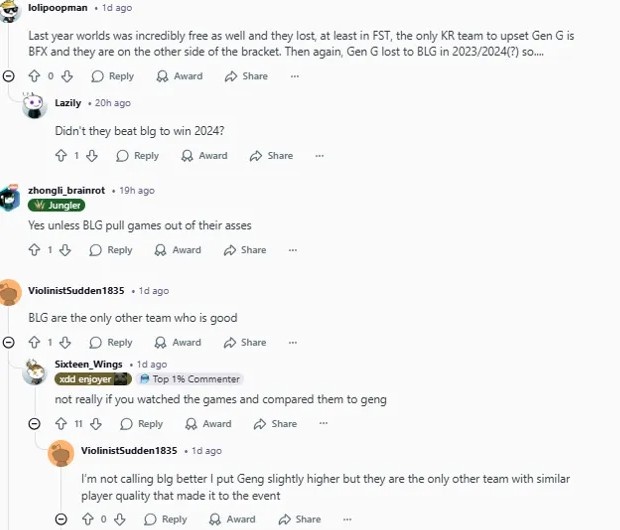Screen dimensions: 620x530
Task: Downvote lolipoopman's comment
Action: pyautogui.click(x=67, y=76)
